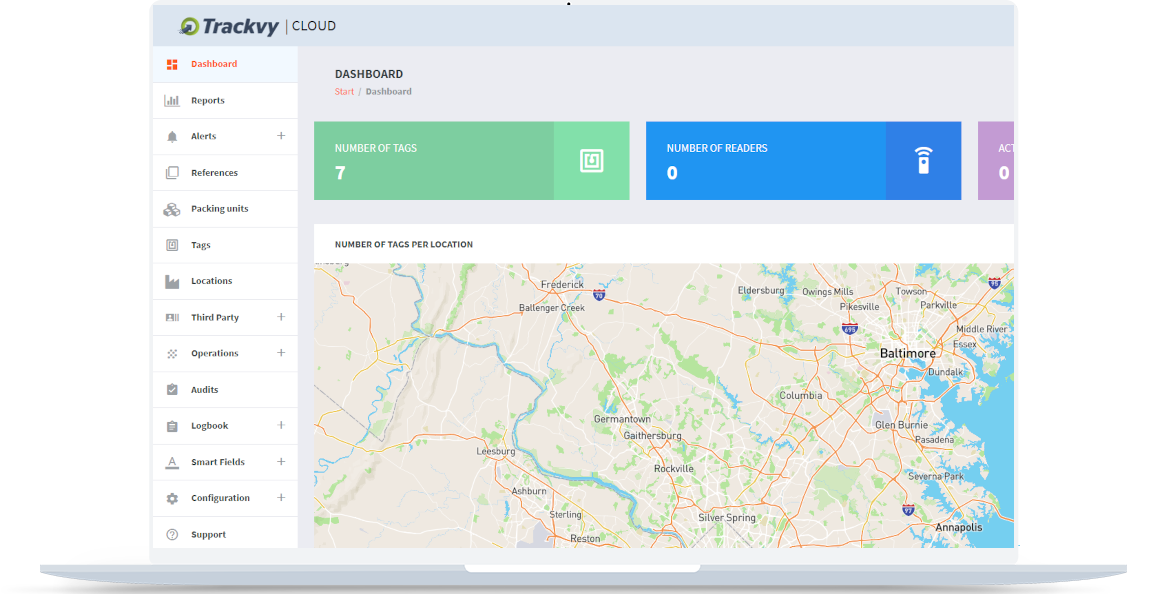Viewport: 1175px width, 594px height.
Task: Click the partially visible purple stat card
Action: (998, 160)
